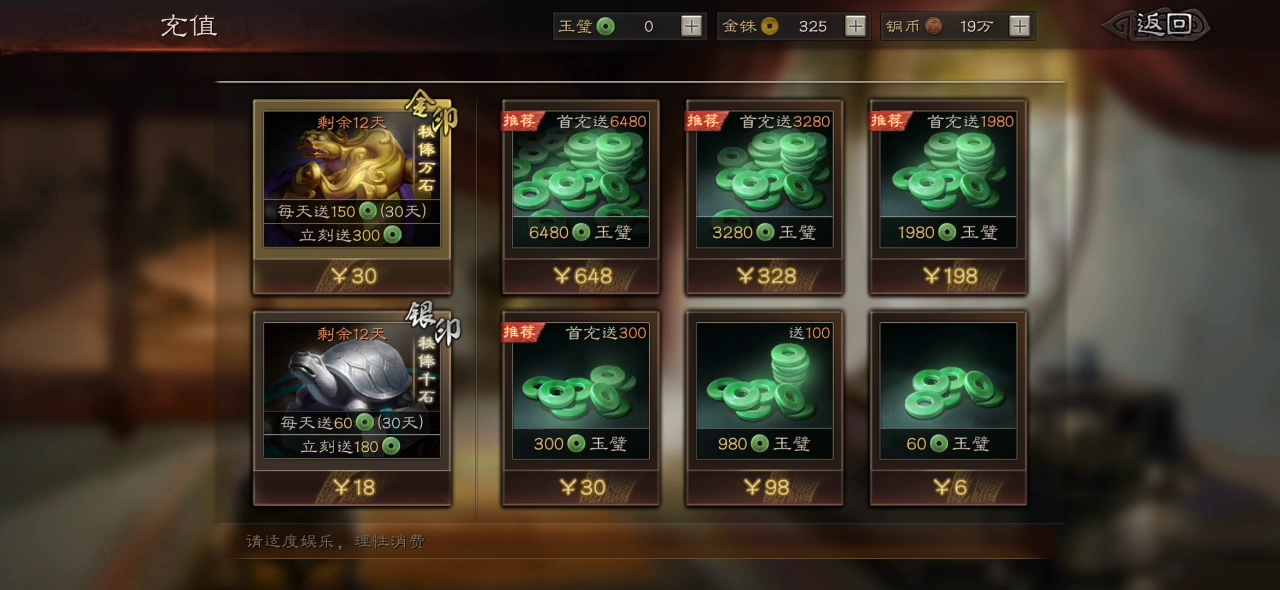Click the 推荐 tag on 6480 pack
Screen dimensions: 1280x590
521,120
